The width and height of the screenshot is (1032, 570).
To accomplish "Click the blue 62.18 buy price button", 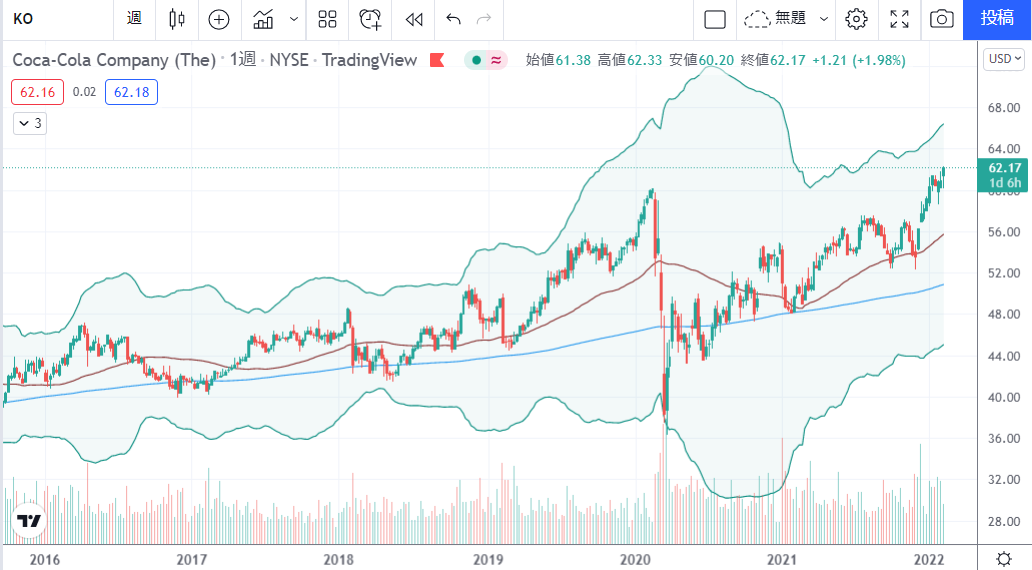I will tap(131, 92).
